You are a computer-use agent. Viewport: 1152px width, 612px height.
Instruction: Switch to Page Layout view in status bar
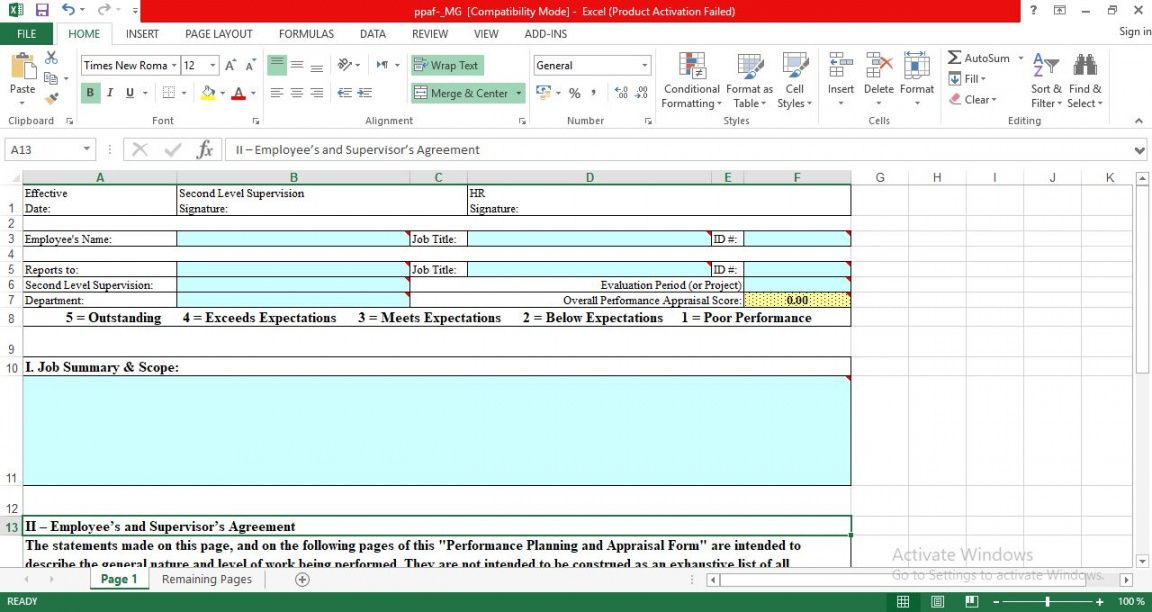coord(937,601)
